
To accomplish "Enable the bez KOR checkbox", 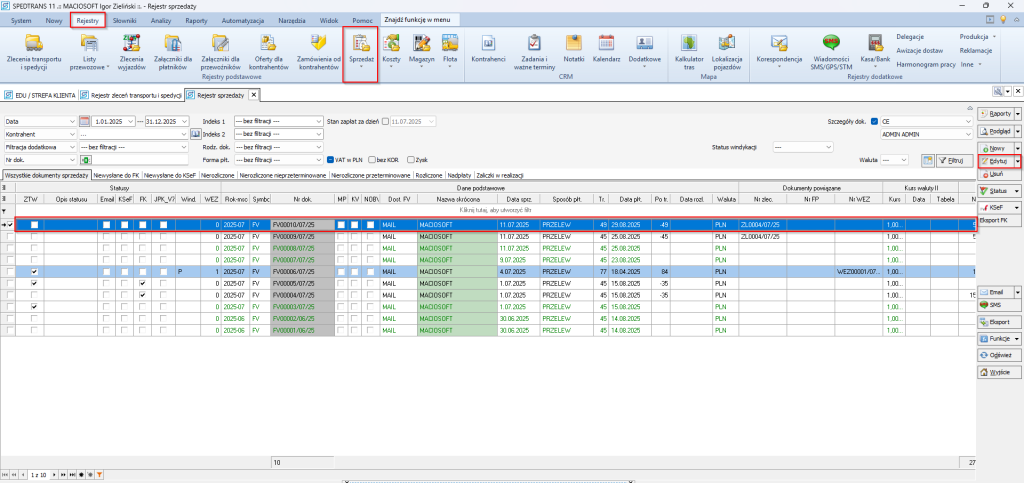I will (371, 159).
